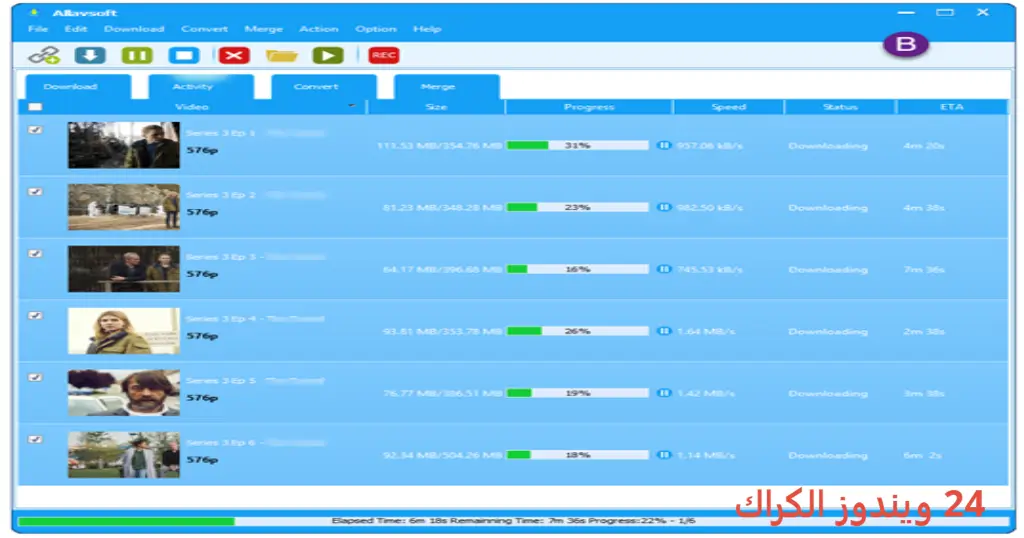1024x538 pixels.
Task: Click the 1.64 MB/s speed value
Action: (x=706, y=332)
